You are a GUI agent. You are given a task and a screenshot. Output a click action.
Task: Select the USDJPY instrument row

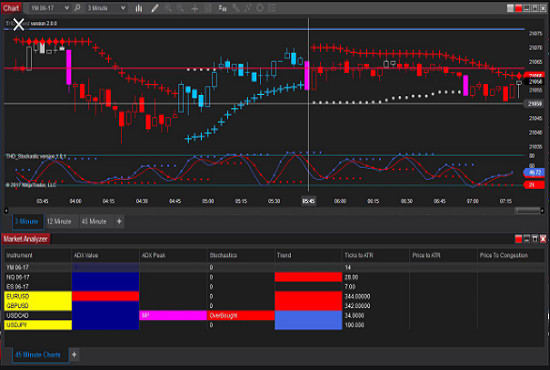pyautogui.click(x=275, y=325)
